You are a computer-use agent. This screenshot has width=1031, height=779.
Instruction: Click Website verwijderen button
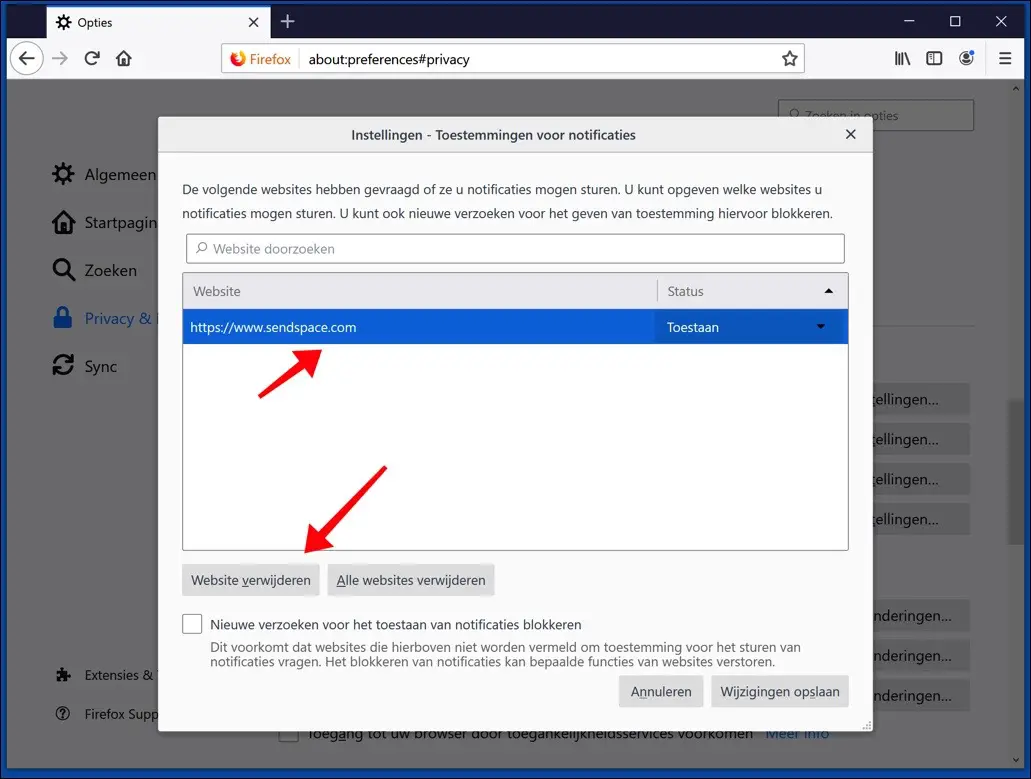click(x=251, y=580)
